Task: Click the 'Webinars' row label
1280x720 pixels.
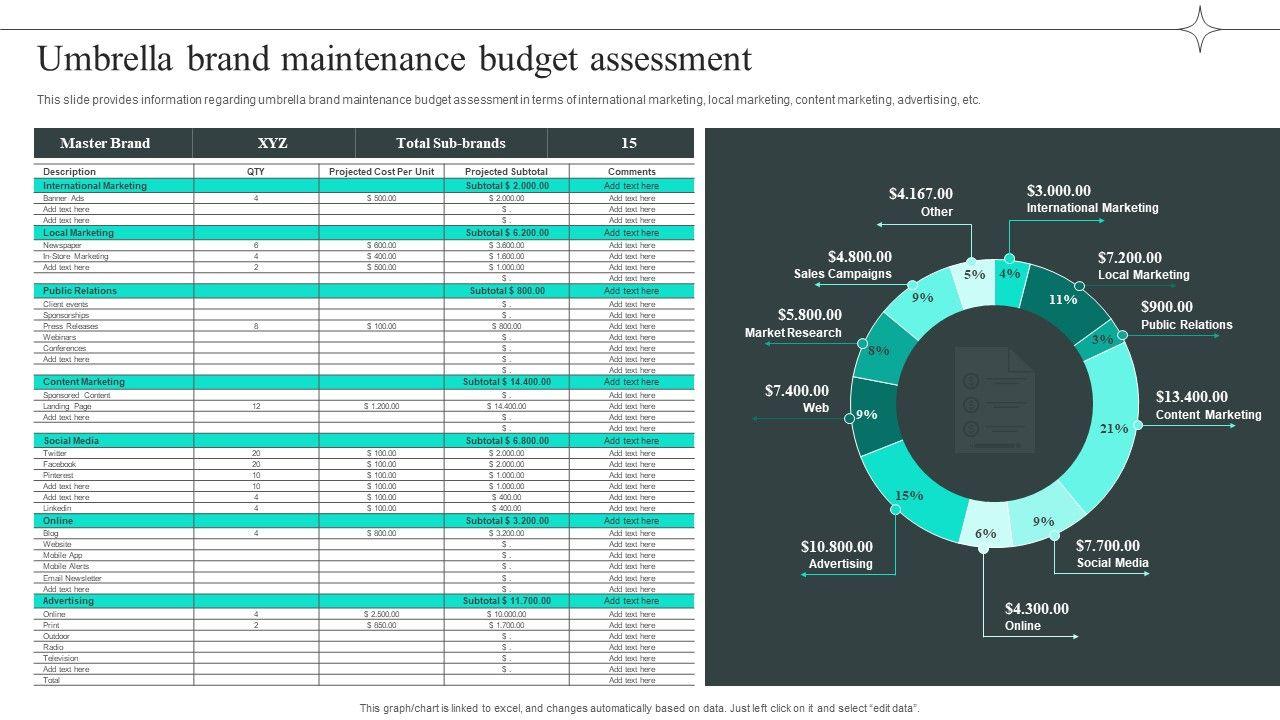Action: pyautogui.click(x=60, y=337)
